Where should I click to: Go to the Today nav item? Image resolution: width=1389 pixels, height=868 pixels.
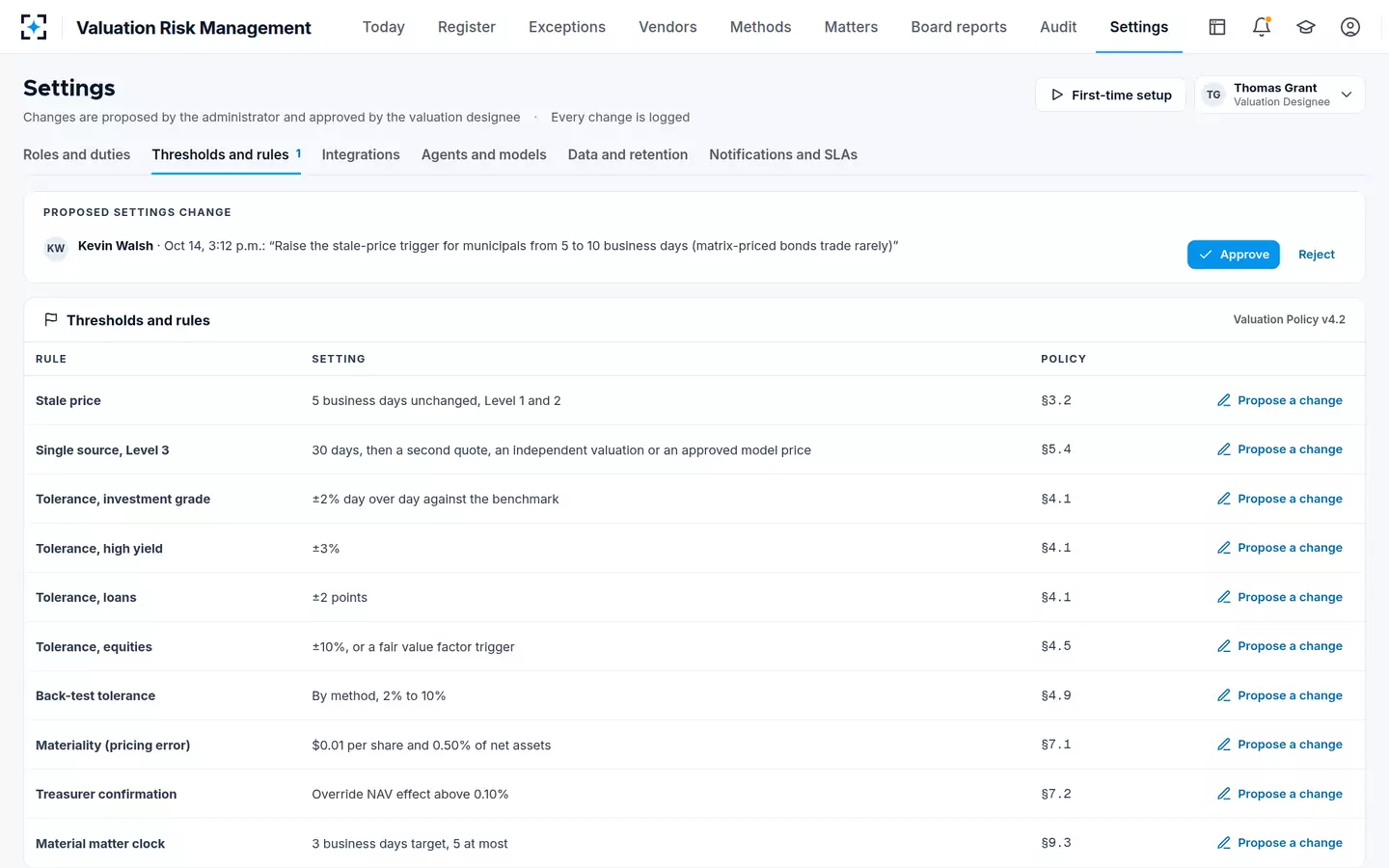(384, 27)
